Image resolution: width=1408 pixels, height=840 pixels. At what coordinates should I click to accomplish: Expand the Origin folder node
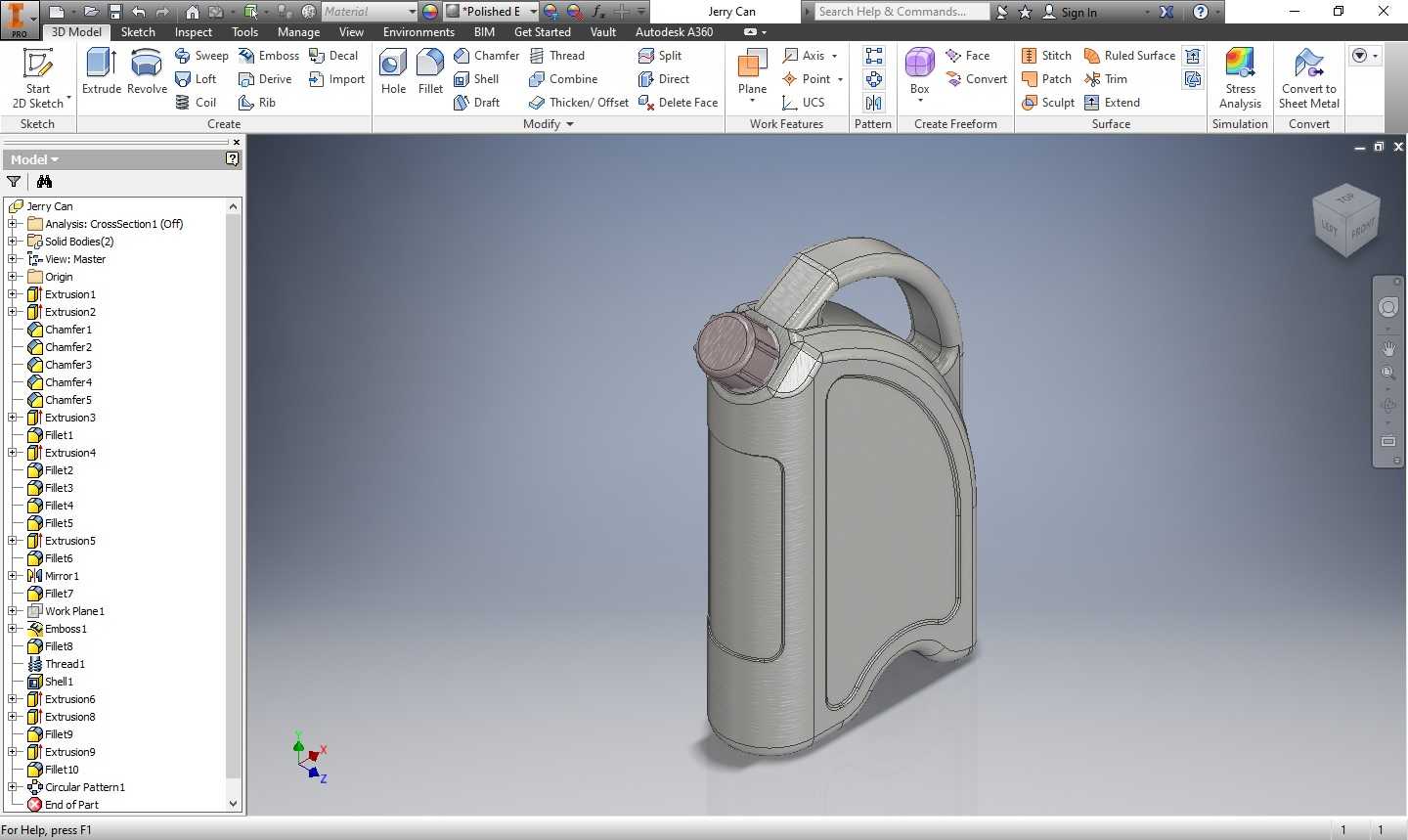12,277
